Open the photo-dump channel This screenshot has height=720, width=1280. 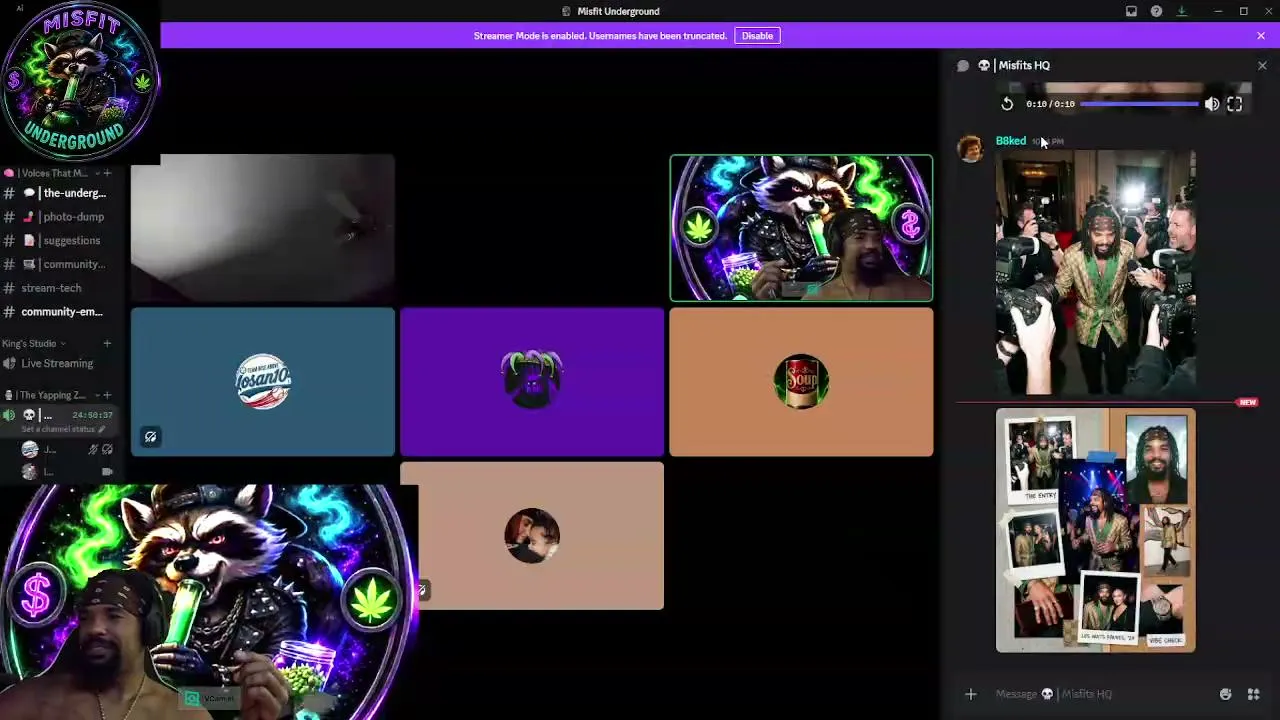(x=63, y=217)
